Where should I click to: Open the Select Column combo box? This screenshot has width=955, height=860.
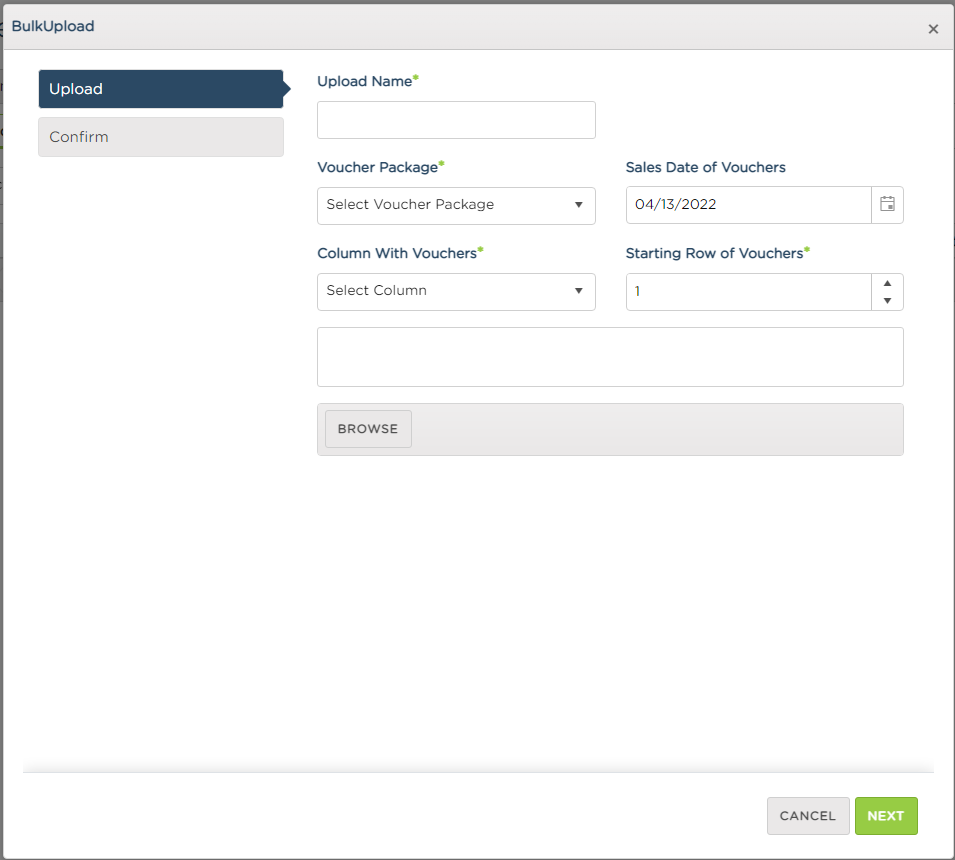click(456, 291)
